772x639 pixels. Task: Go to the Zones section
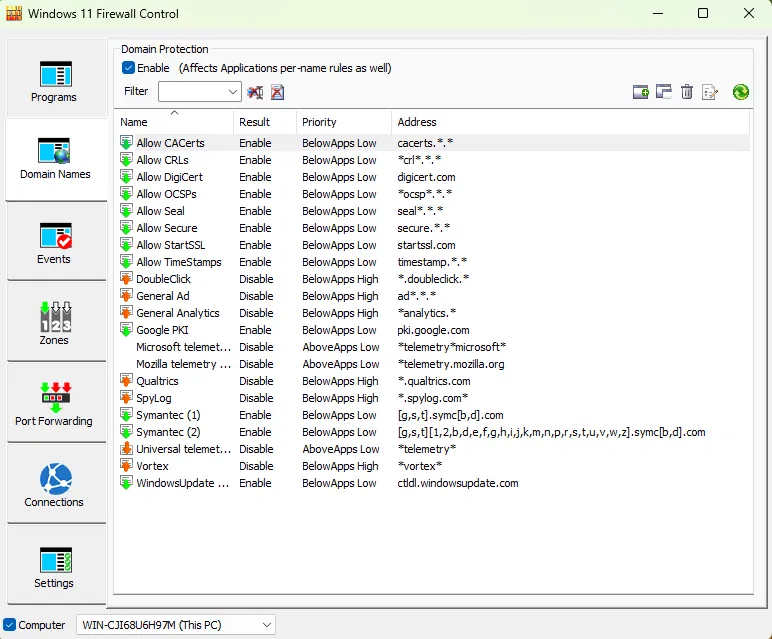[x=56, y=322]
